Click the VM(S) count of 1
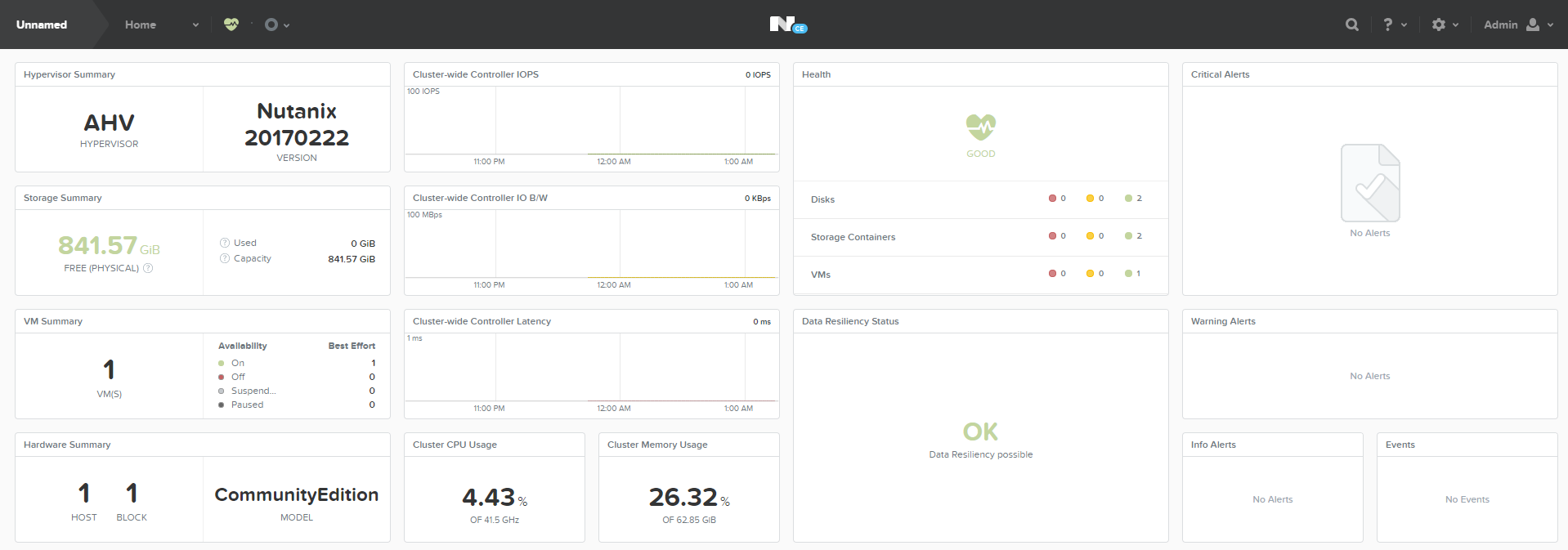The width and height of the screenshot is (1568, 550). 109,370
